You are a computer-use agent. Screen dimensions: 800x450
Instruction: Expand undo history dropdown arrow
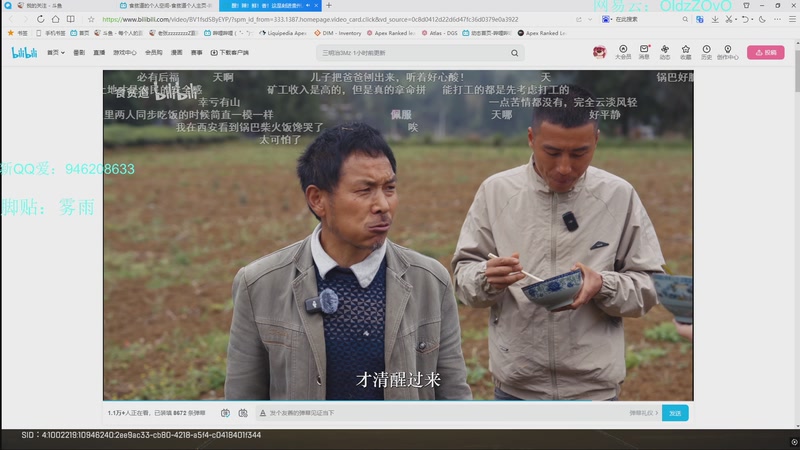point(752,20)
